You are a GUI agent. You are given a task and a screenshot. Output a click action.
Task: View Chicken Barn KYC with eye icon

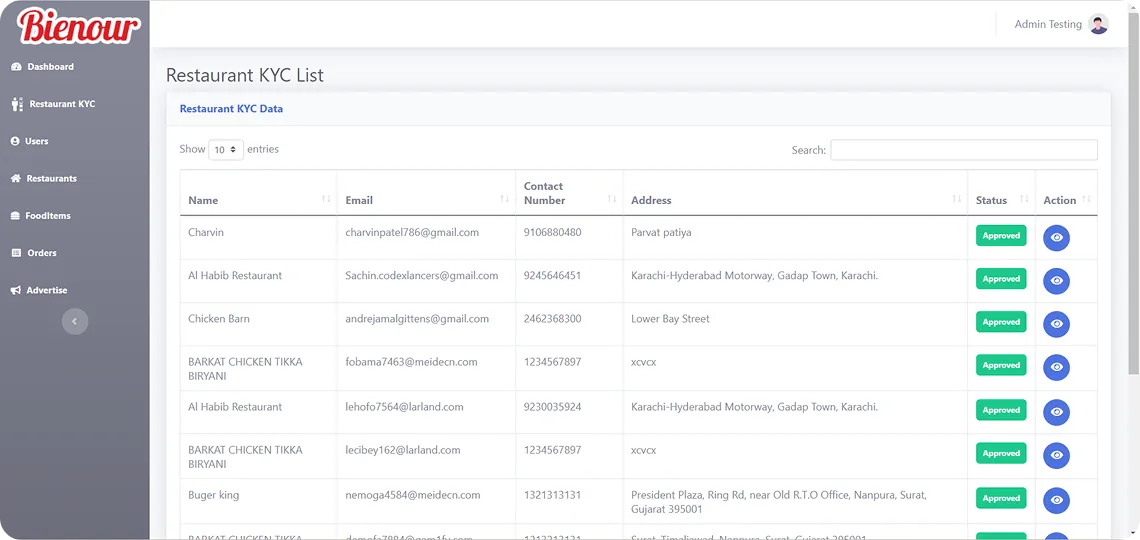coord(1056,324)
